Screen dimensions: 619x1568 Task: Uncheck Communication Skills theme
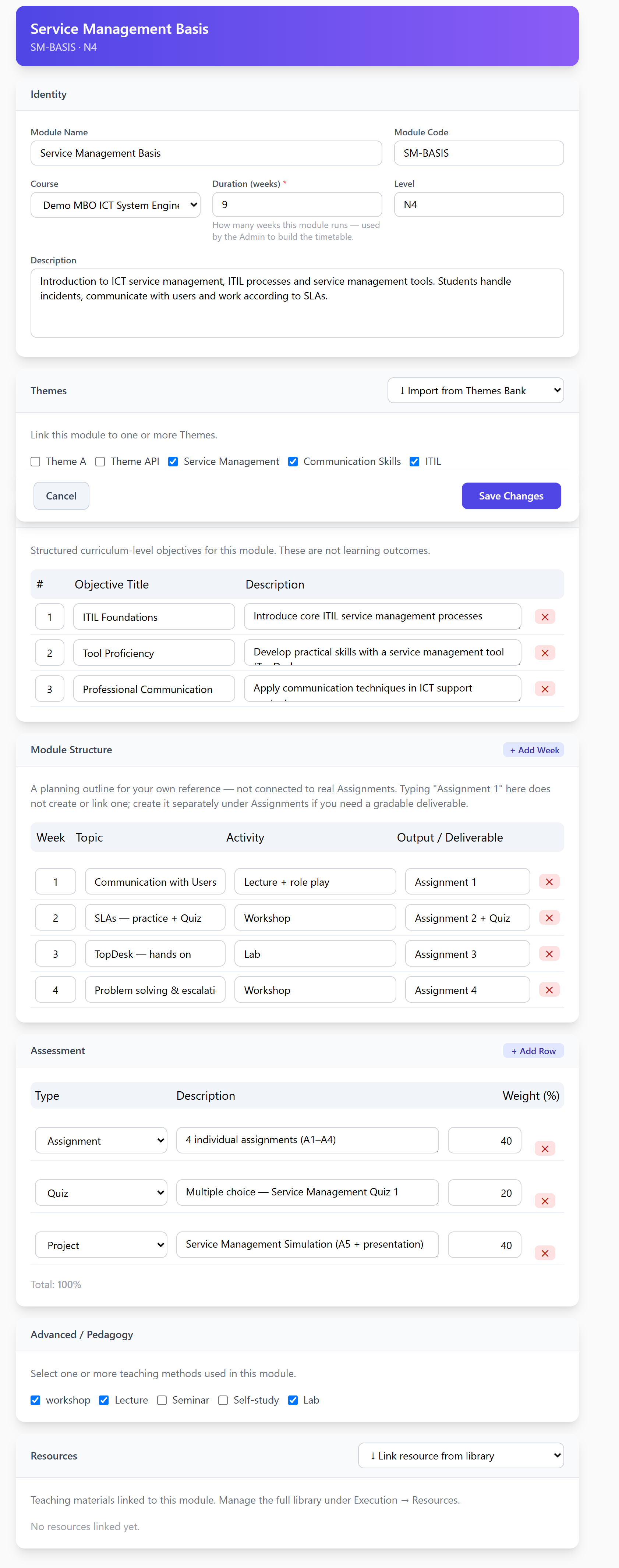pyautogui.click(x=293, y=461)
